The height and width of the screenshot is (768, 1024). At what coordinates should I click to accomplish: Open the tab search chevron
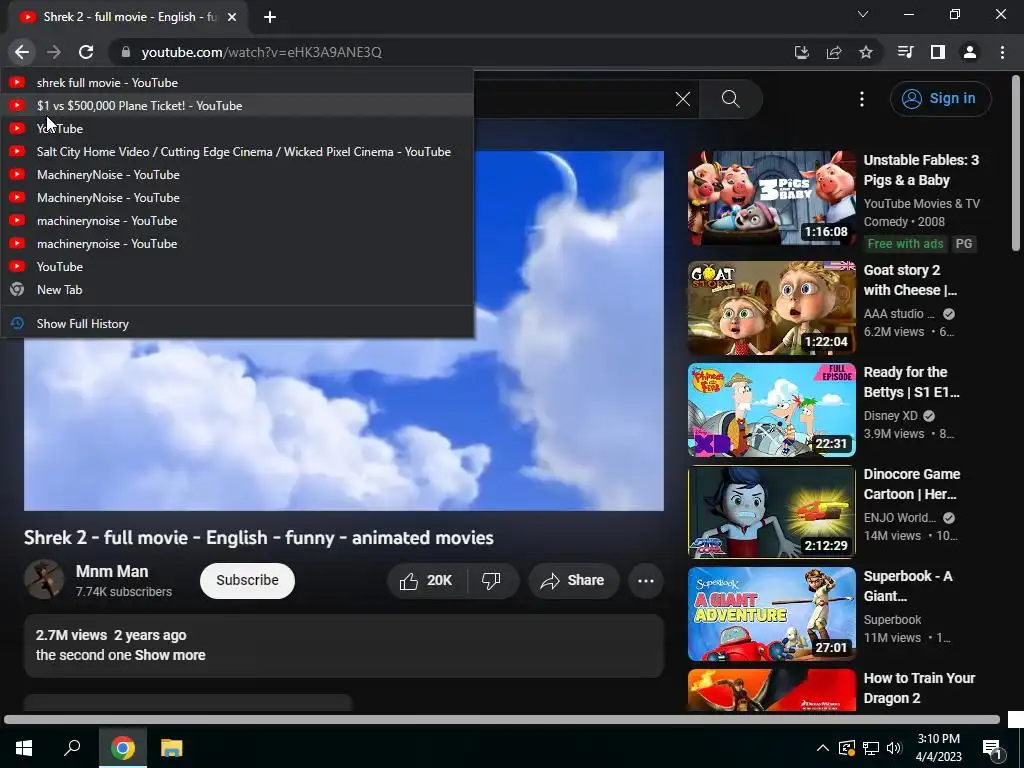point(863,14)
